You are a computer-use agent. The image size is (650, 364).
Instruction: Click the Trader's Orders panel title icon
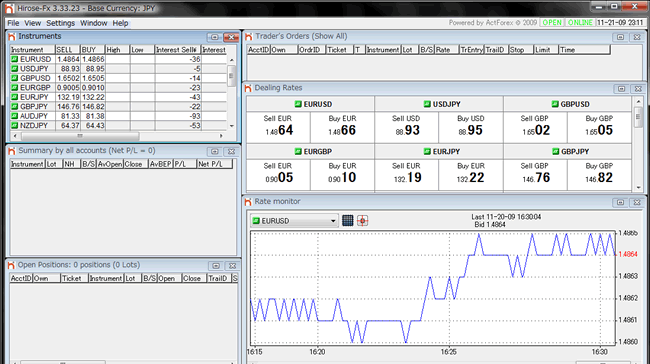pos(249,37)
